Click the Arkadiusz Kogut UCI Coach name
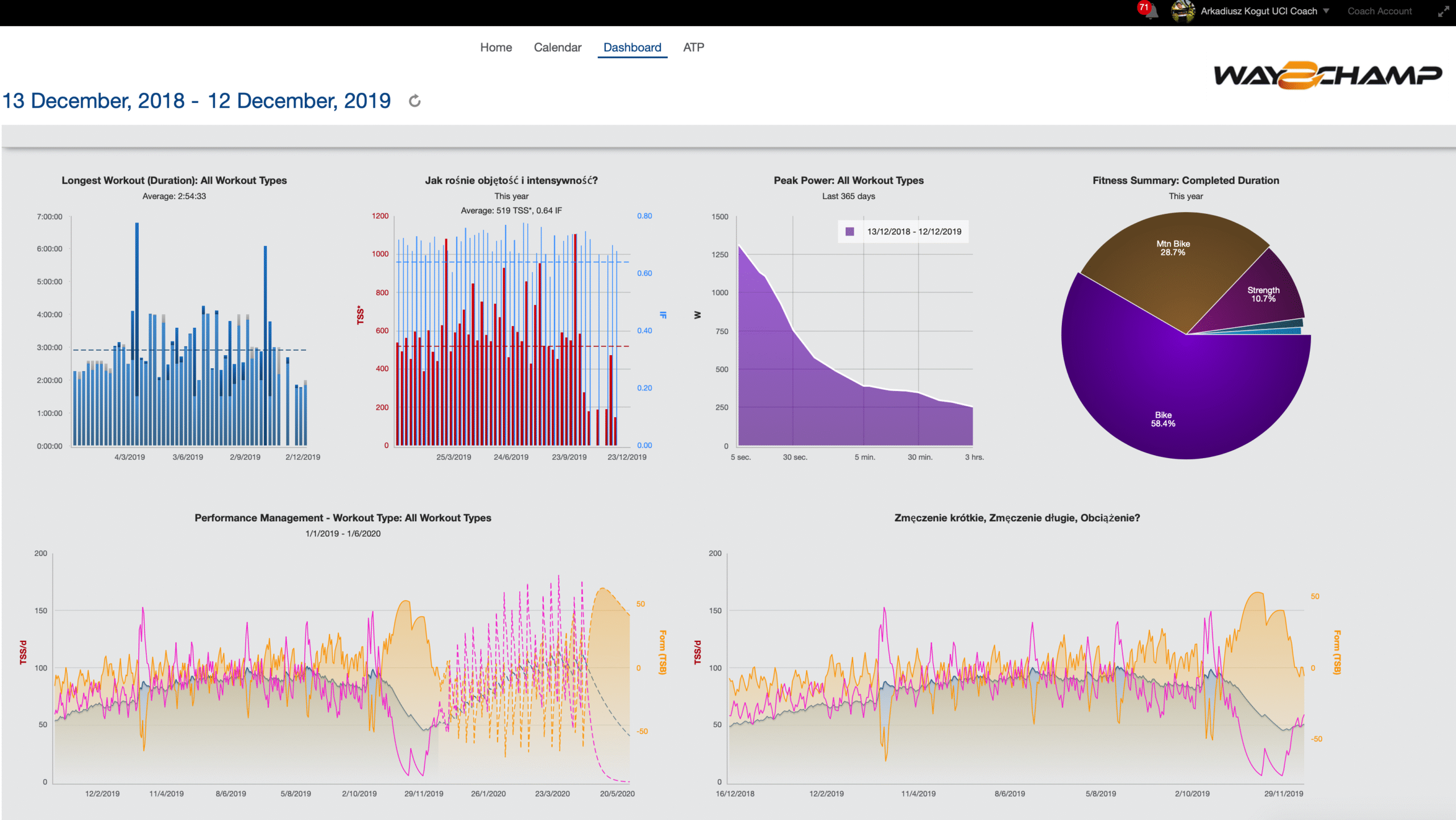 point(1258,11)
